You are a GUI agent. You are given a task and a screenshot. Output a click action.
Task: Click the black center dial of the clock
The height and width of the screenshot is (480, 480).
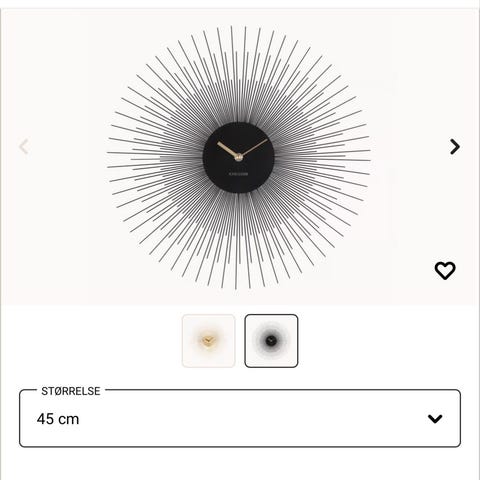239,157
